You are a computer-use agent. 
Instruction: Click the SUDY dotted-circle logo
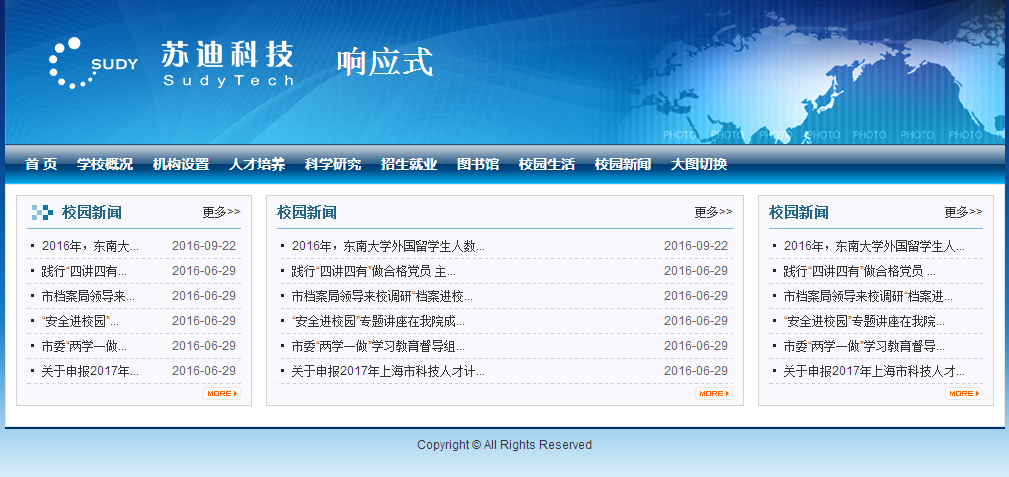pos(92,63)
